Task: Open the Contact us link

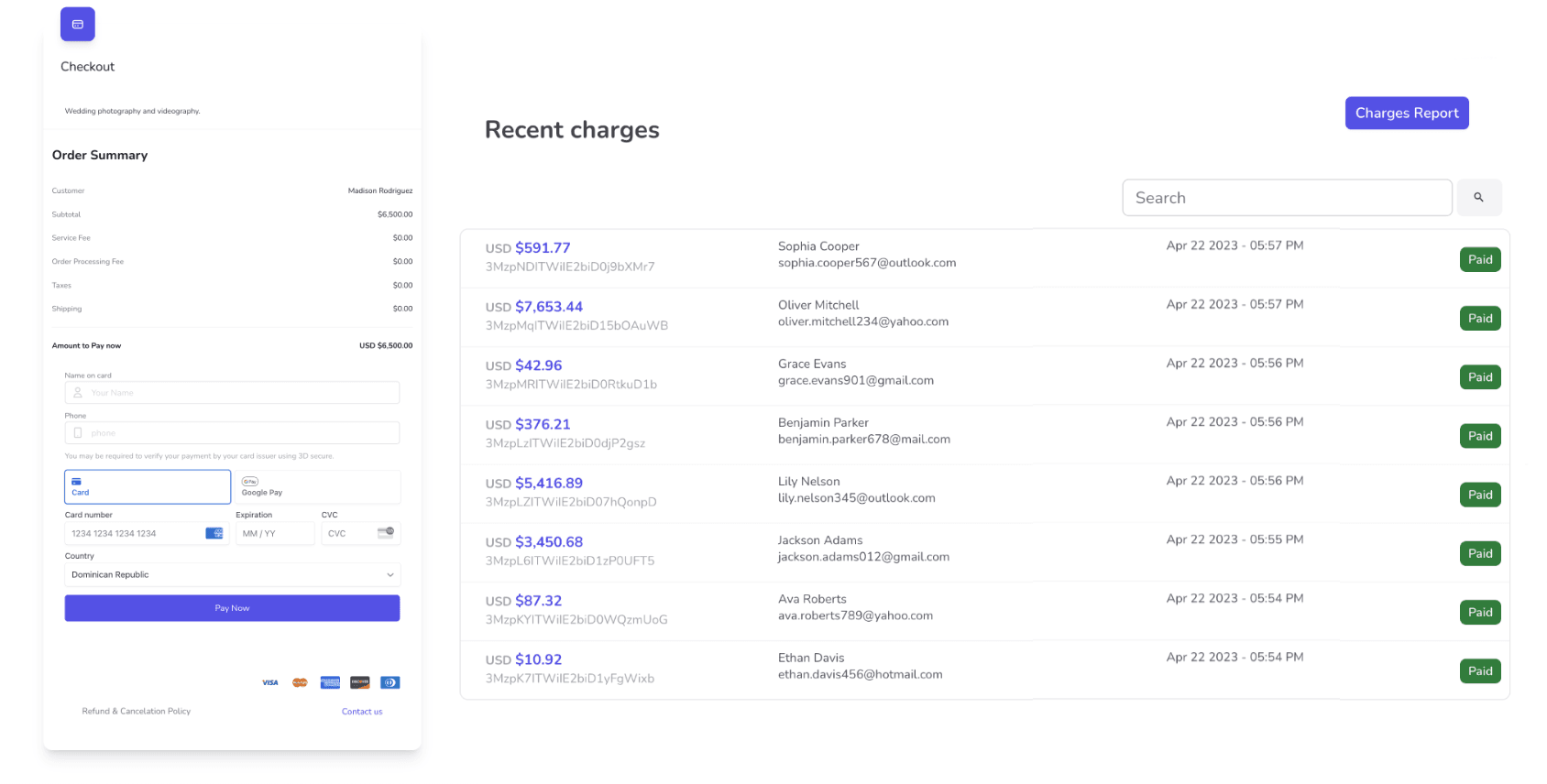Action: [362, 712]
